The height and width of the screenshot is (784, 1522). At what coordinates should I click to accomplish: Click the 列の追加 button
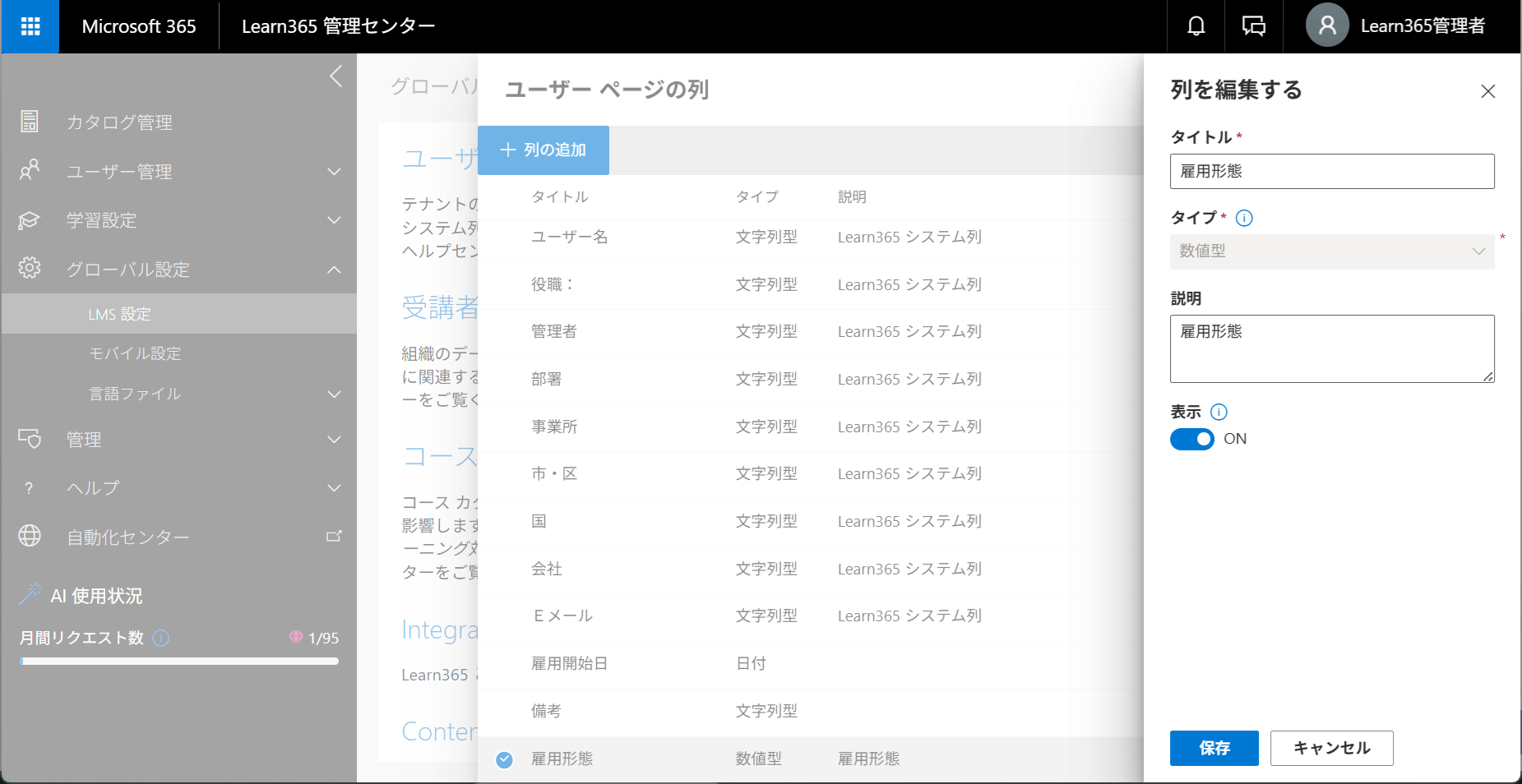(x=544, y=150)
